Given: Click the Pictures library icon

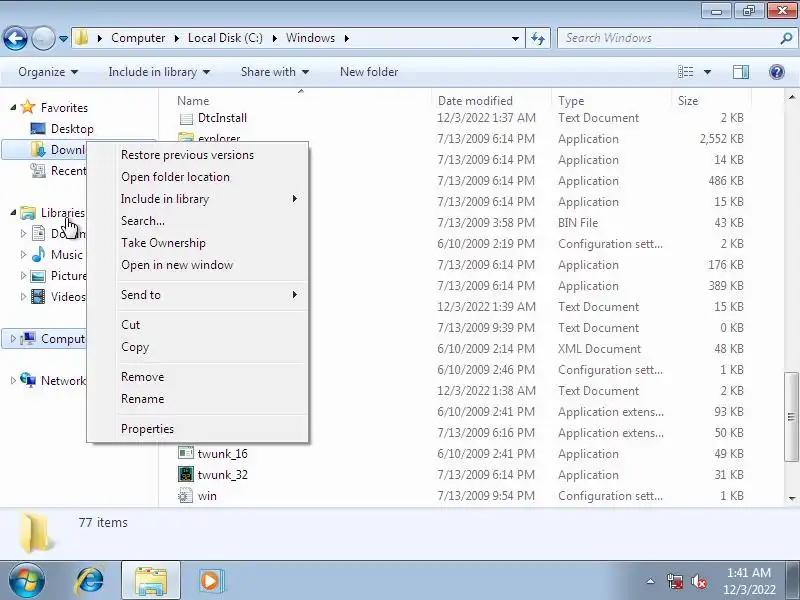Looking at the screenshot, I should pos(38,276).
